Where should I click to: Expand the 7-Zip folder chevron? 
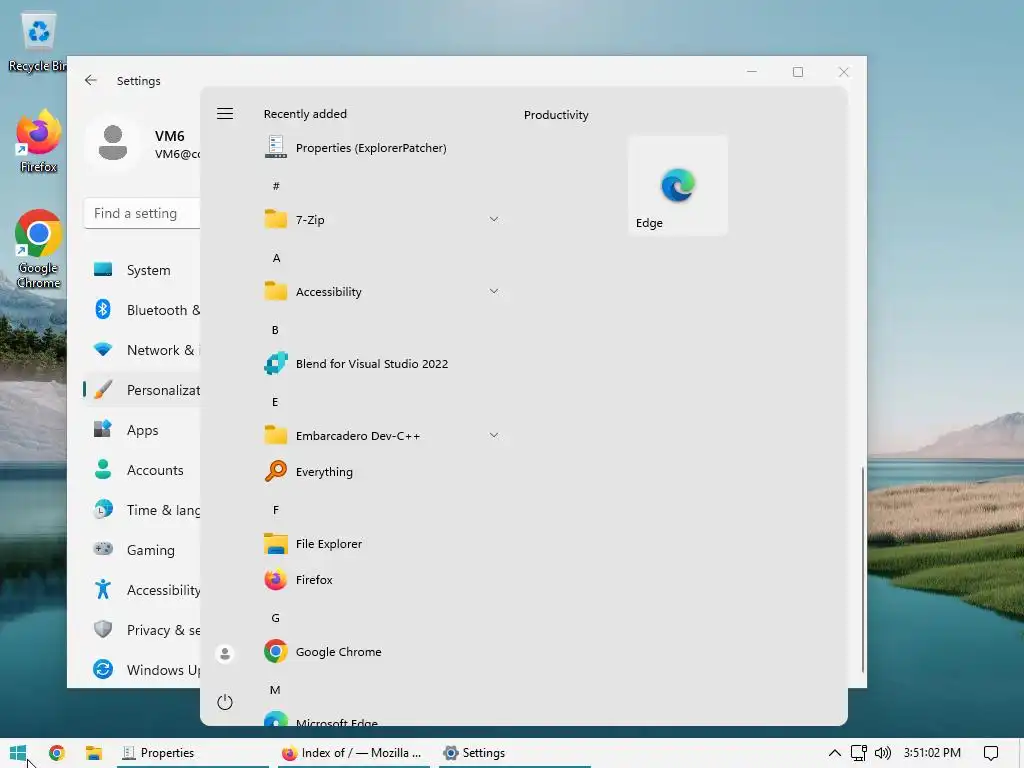point(494,219)
